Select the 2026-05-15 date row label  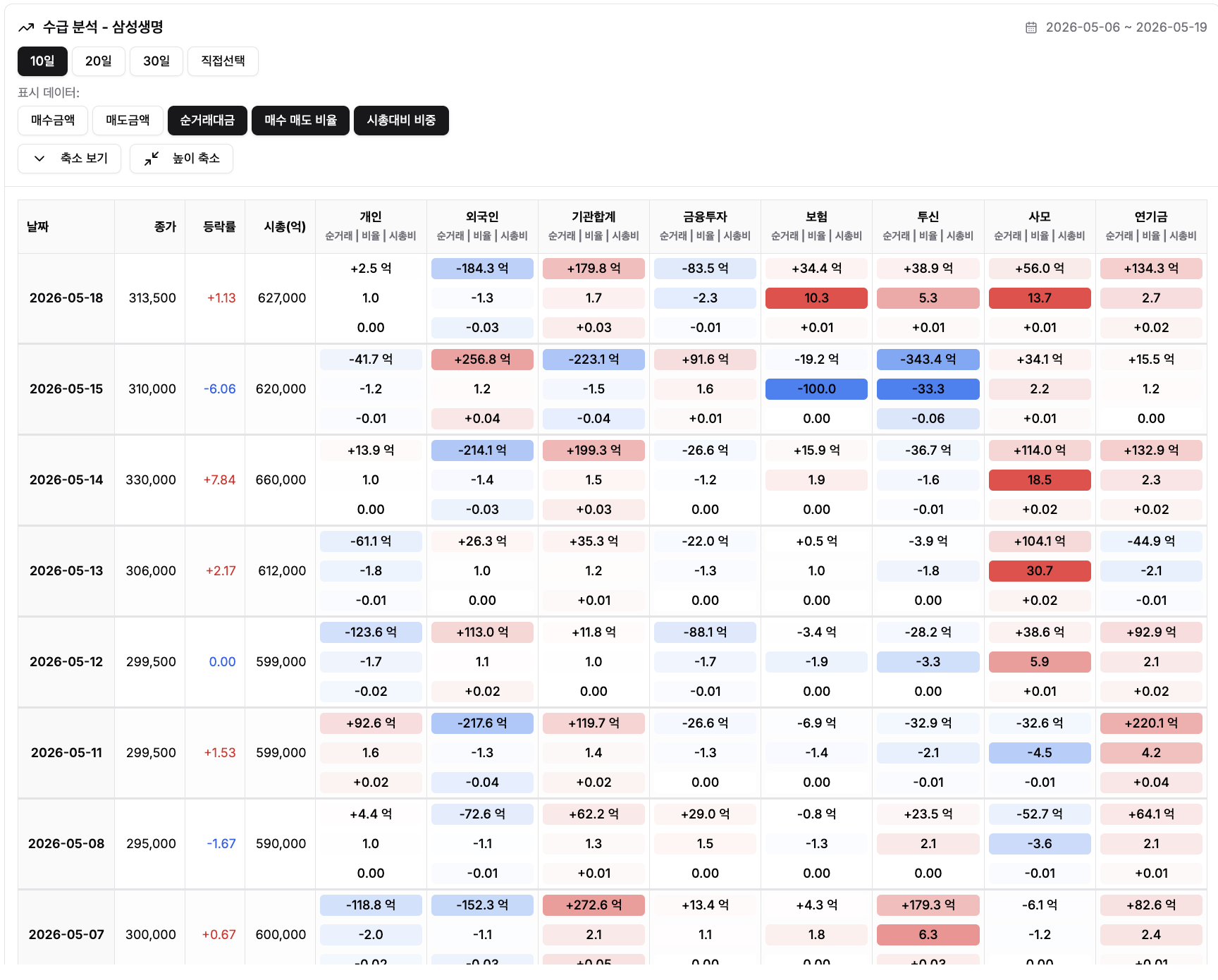point(66,389)
